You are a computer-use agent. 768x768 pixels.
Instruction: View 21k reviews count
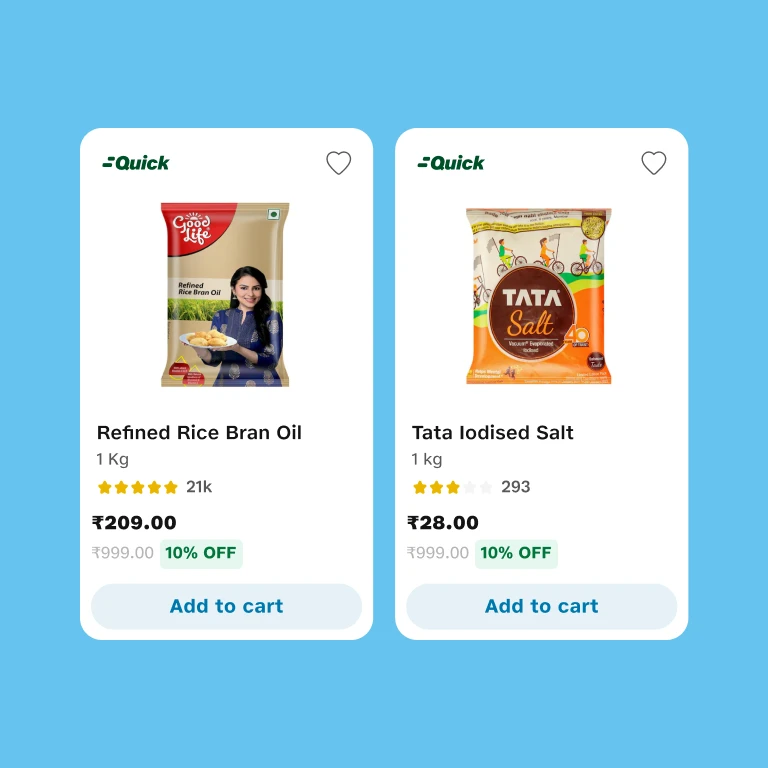(x=199, y=487)
